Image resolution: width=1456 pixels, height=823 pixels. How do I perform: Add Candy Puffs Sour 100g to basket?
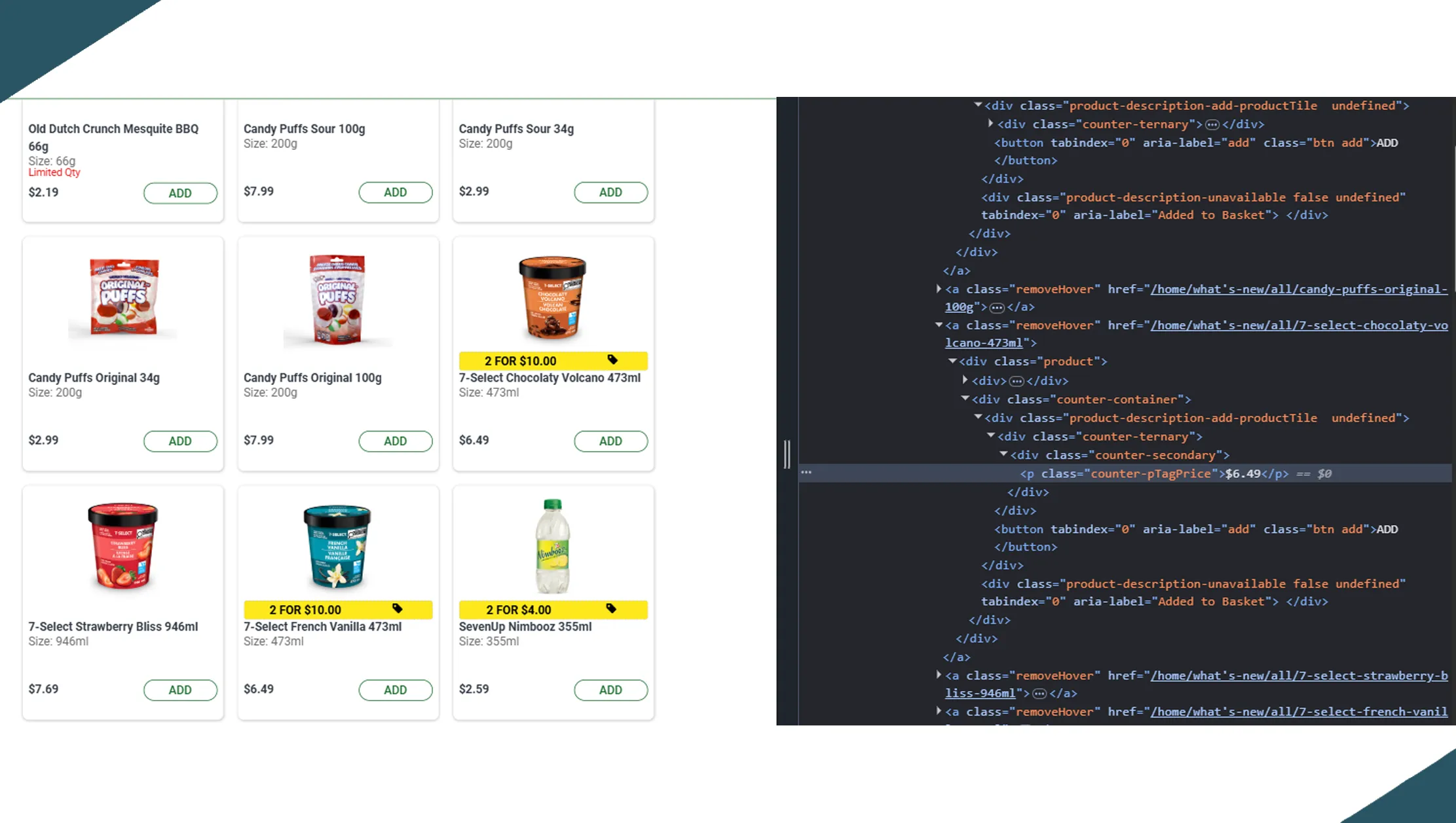click(395, 192)
